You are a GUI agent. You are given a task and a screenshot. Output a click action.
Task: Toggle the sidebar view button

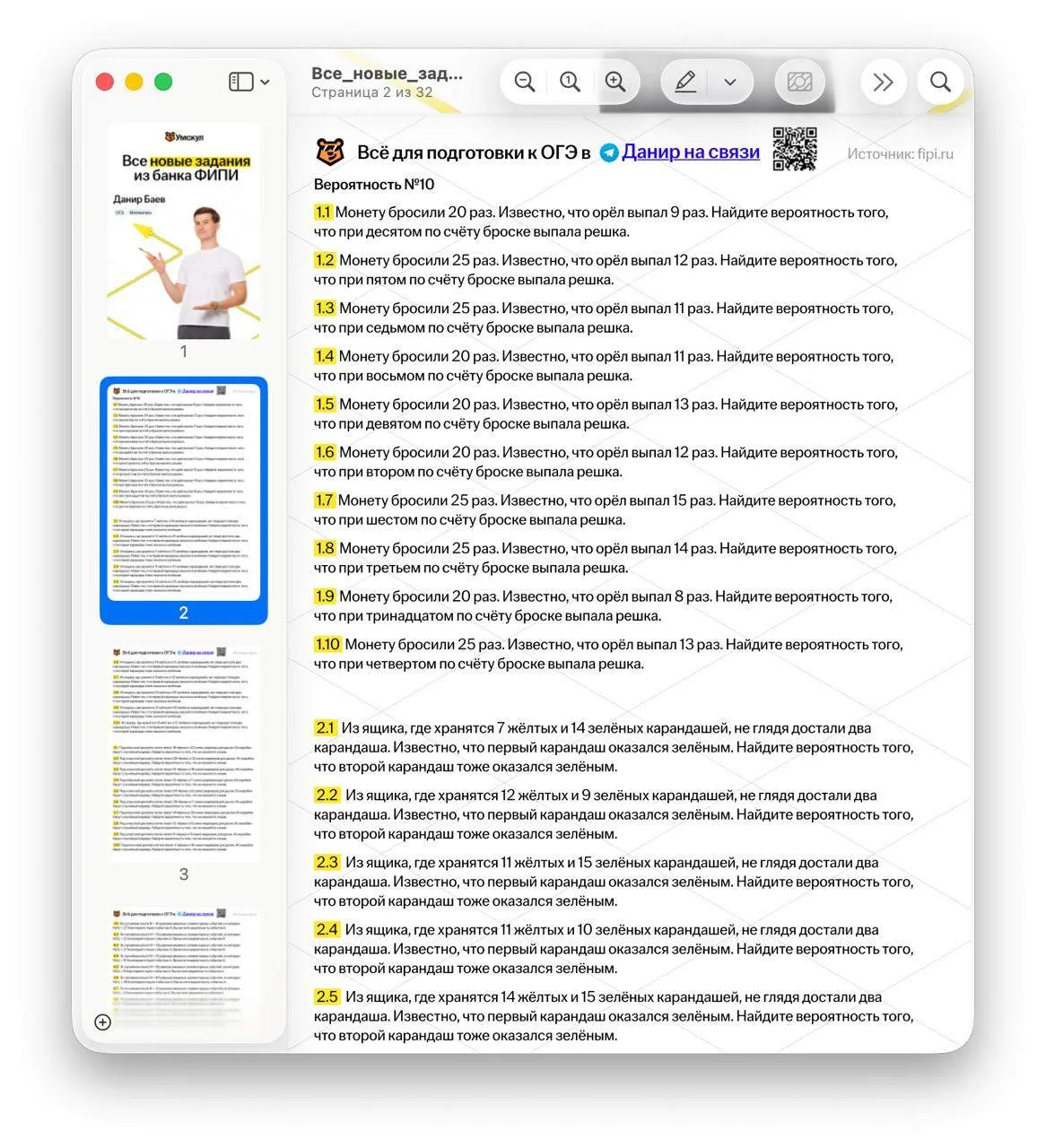pyautogui.click(x=241, y=82)
